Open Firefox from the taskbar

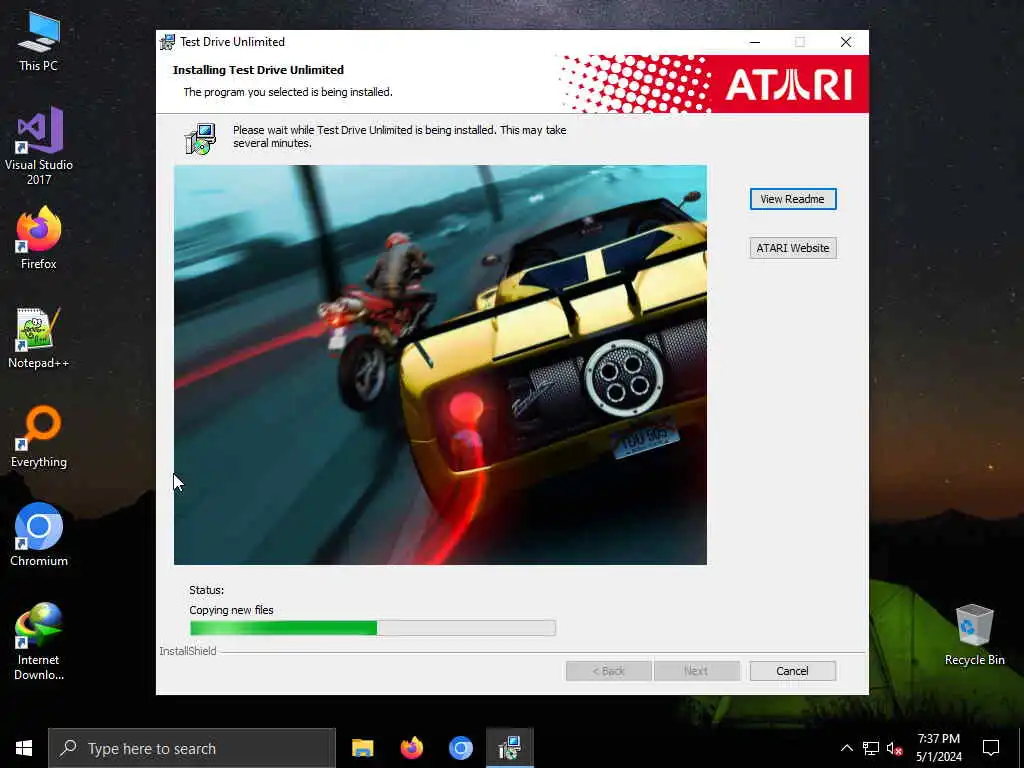411,748
